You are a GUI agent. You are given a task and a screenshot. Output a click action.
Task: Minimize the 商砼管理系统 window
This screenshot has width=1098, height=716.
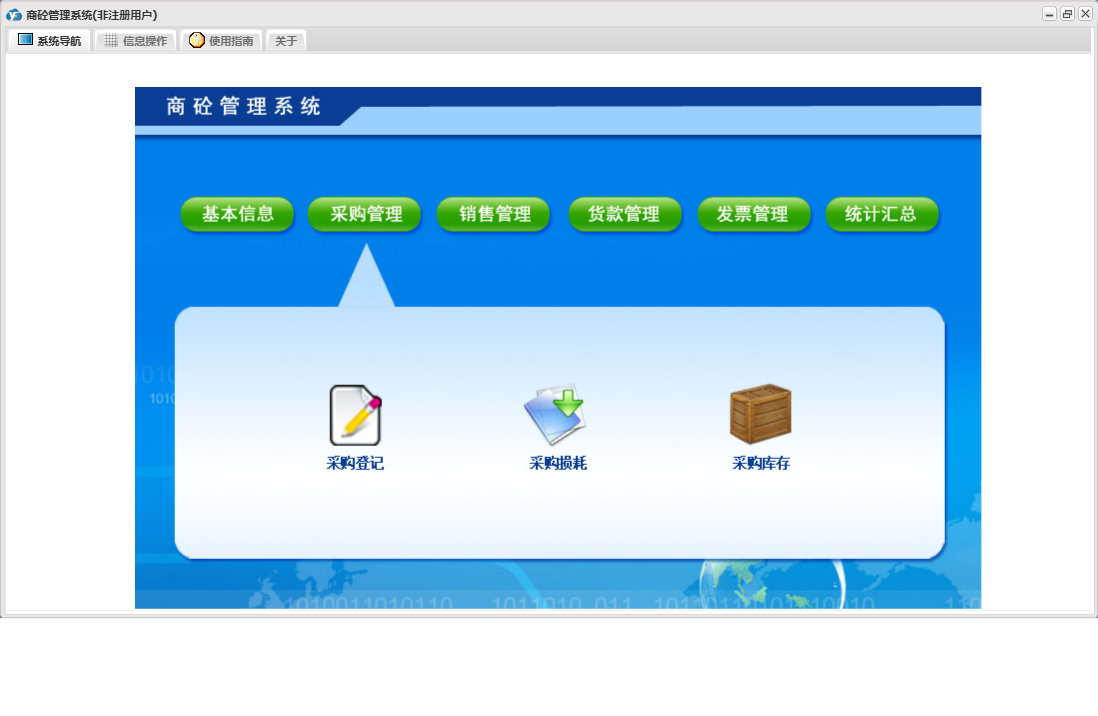(x=1049, y=14)
